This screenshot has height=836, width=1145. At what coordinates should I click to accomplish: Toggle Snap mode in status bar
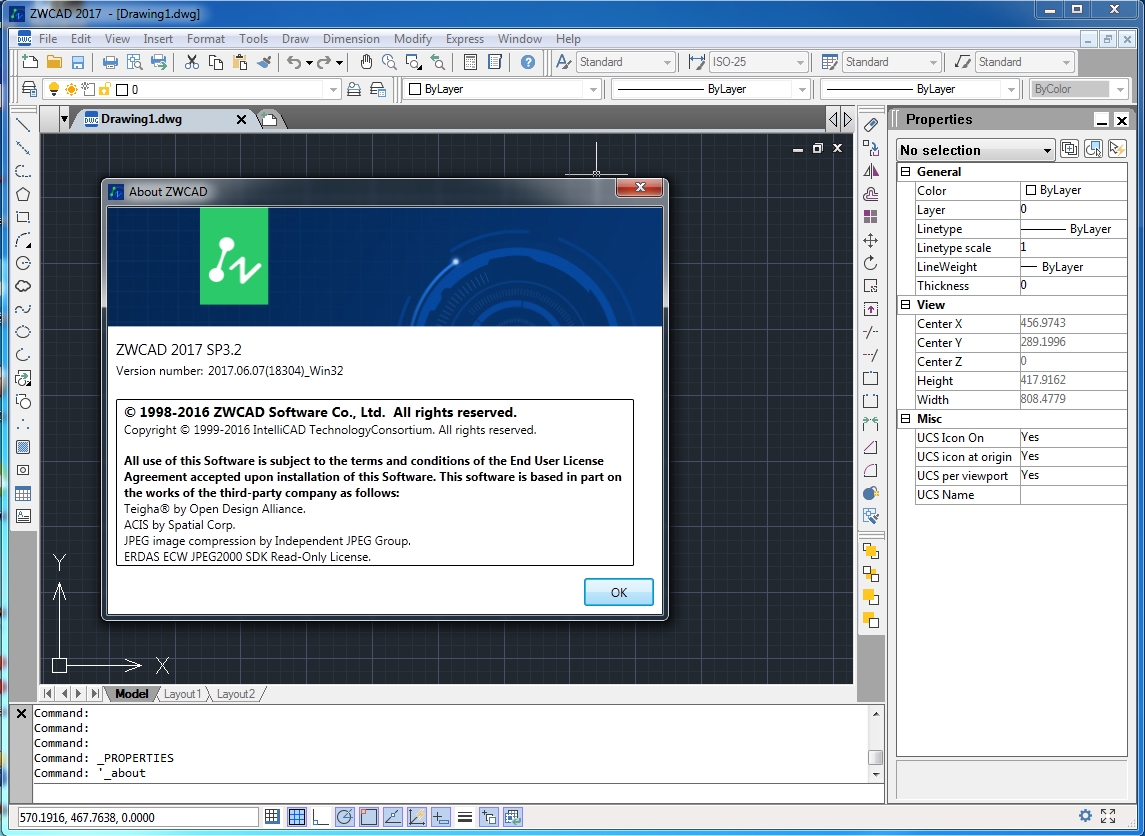pyautogui.click(x=272, y=817)
